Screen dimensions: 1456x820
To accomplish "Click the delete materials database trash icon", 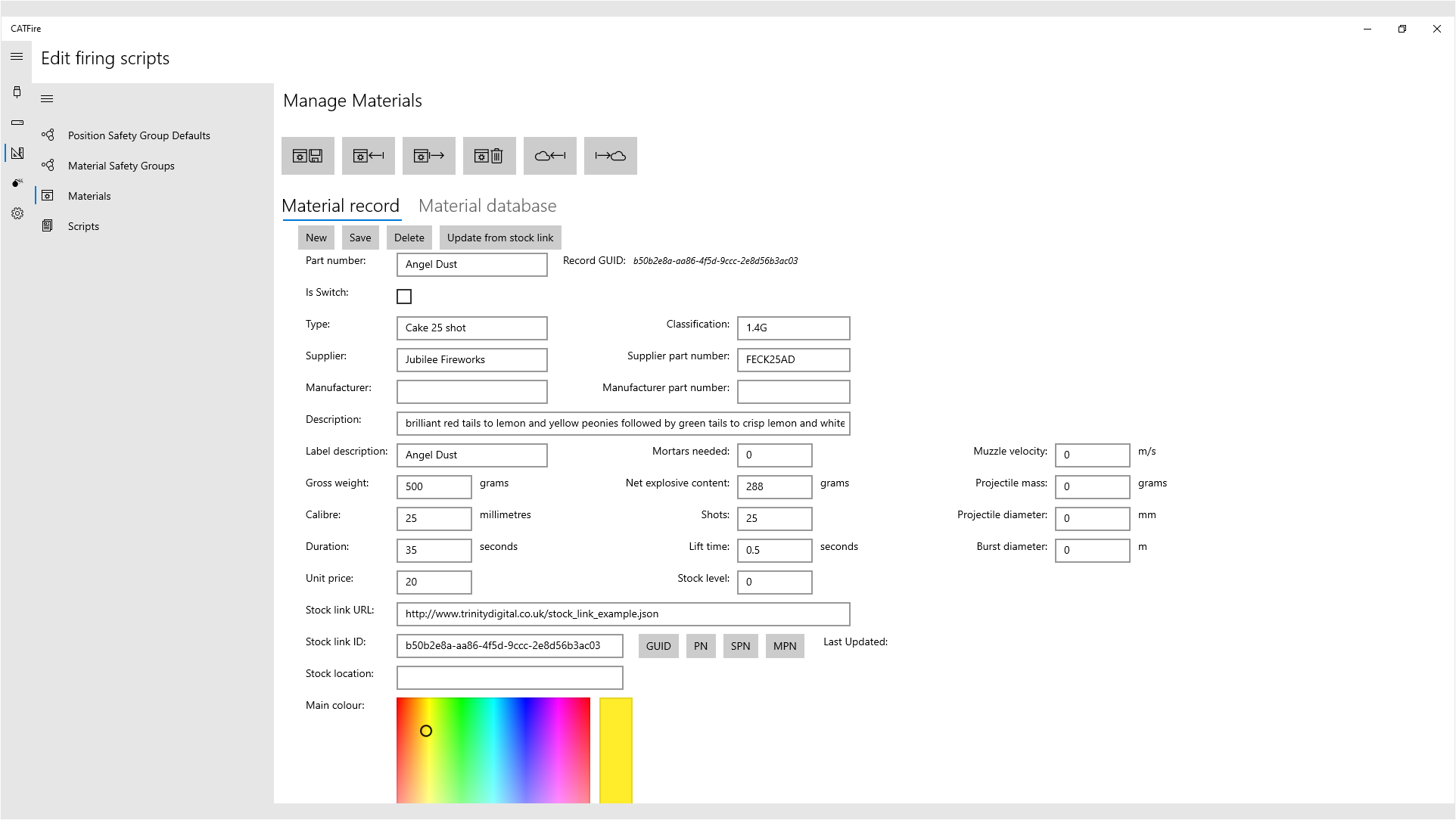I will click(490, 156).
